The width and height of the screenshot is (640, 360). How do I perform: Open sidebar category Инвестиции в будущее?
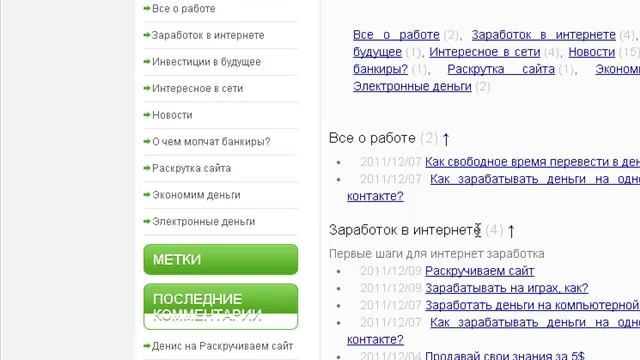pos(207,62)
